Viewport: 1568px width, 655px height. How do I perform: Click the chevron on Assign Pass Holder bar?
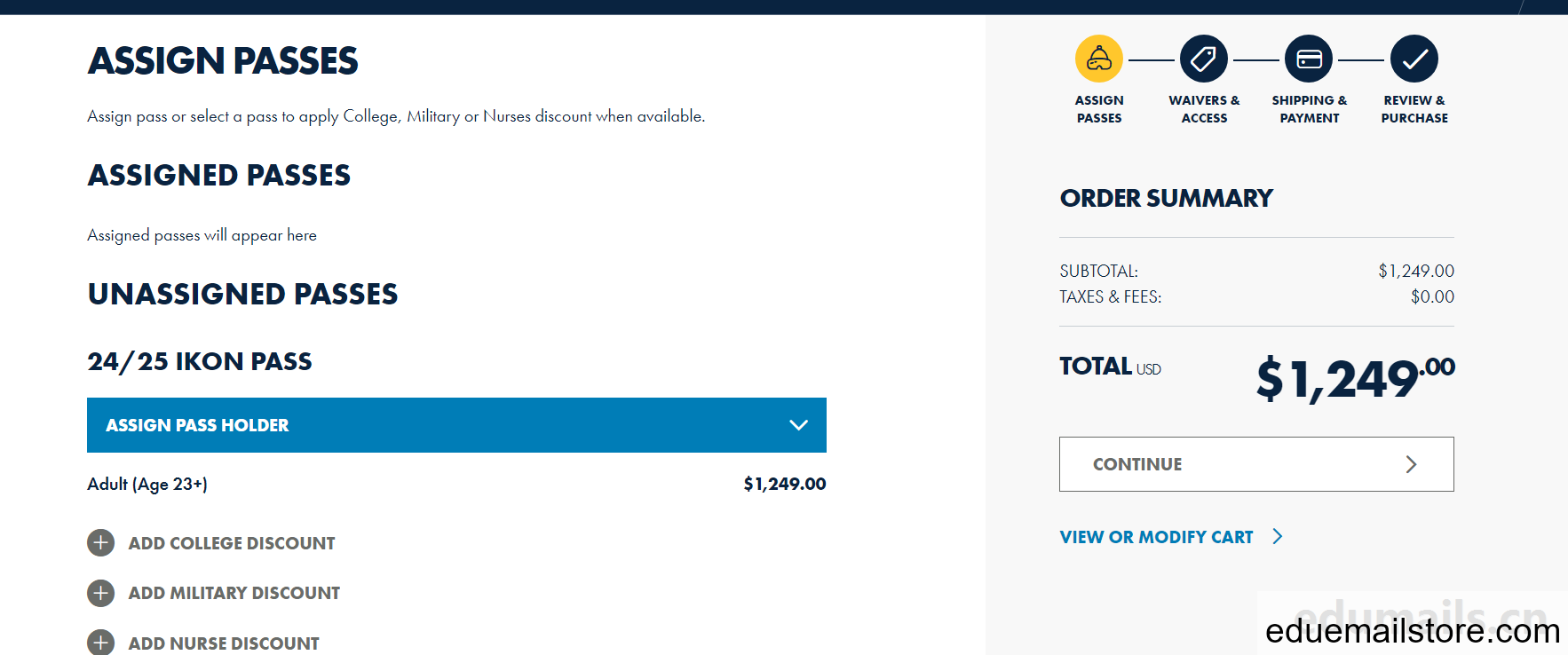(798, 425)
